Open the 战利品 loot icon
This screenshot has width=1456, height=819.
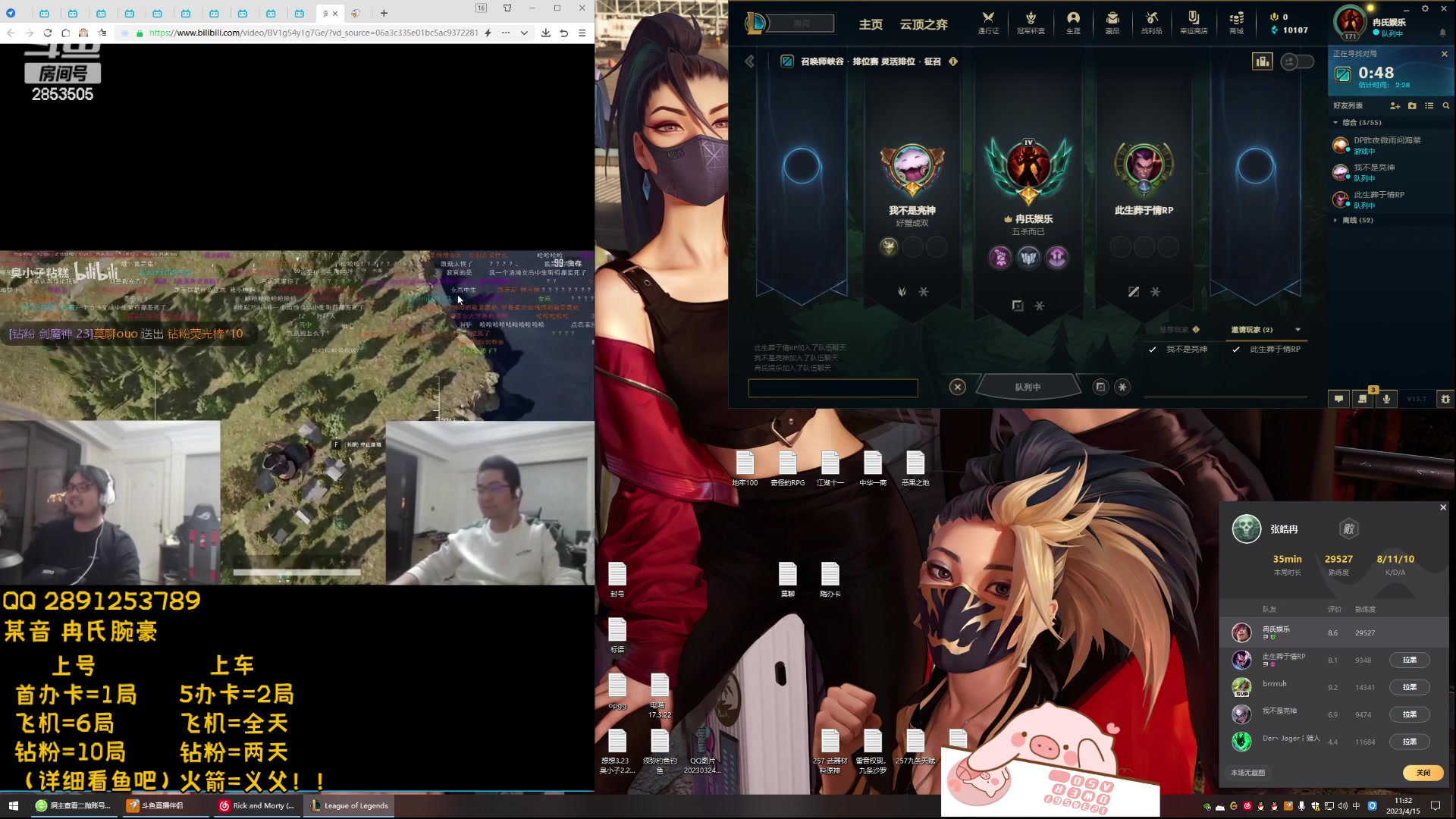[x=1151, y=23]
